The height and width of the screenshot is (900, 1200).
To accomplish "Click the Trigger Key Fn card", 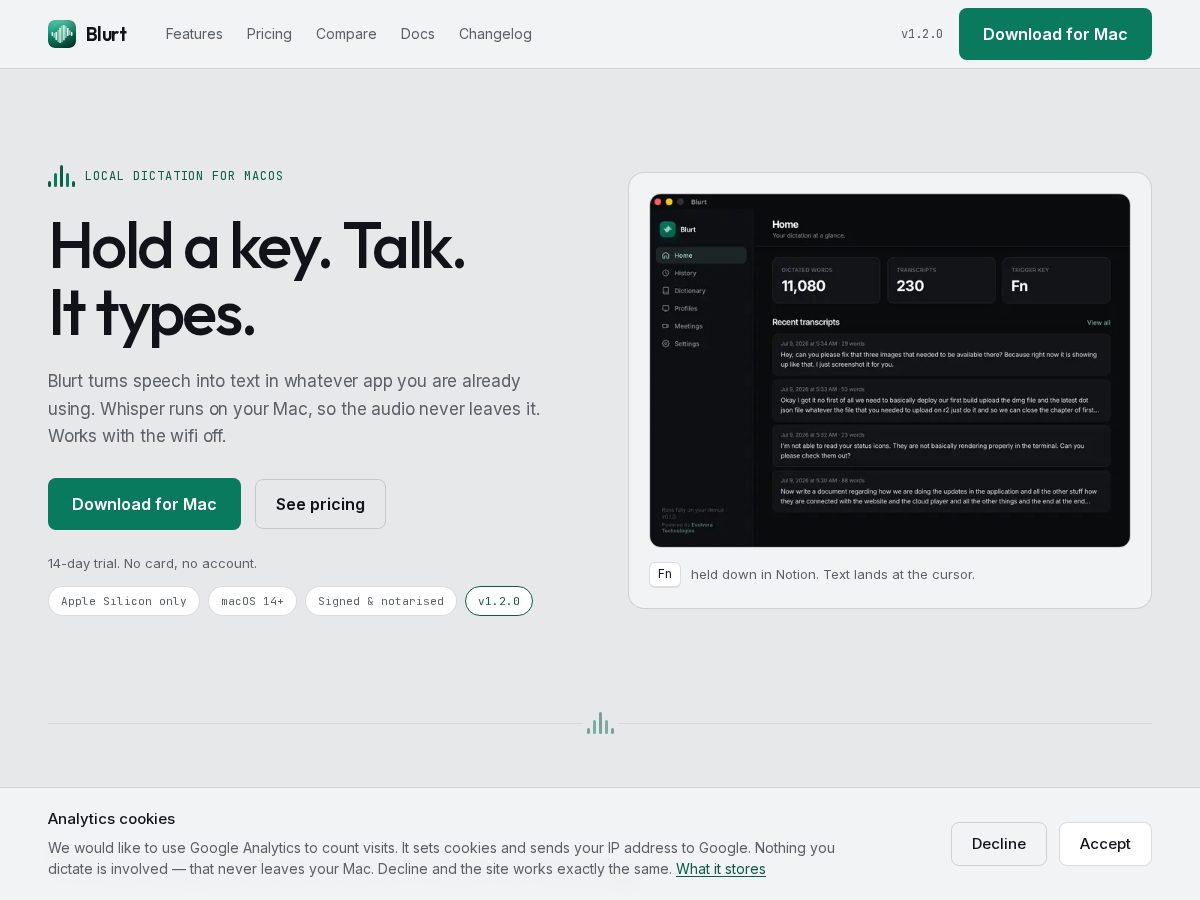I will click(1056, 280).
